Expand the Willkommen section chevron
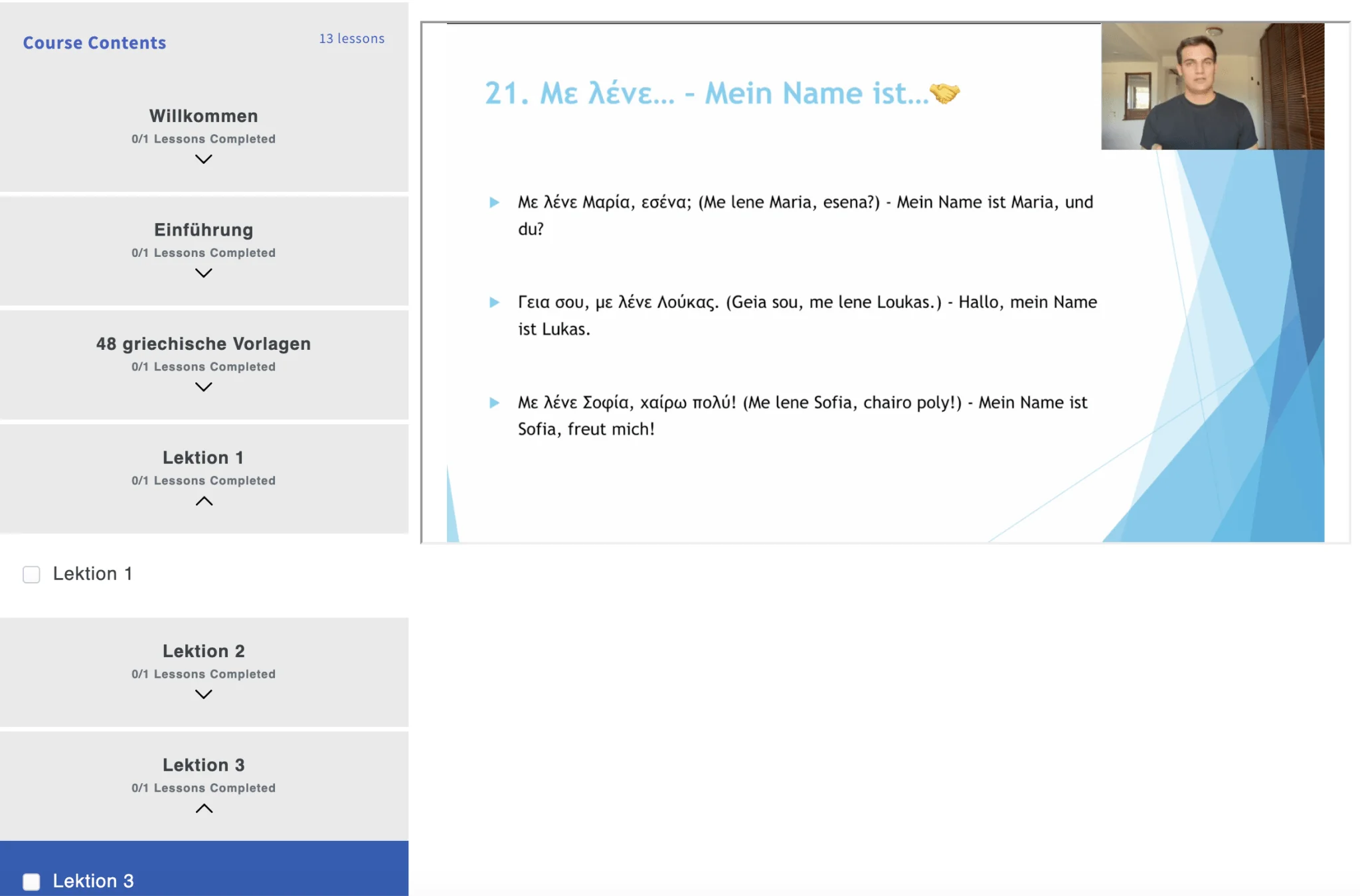 point(203,159)
